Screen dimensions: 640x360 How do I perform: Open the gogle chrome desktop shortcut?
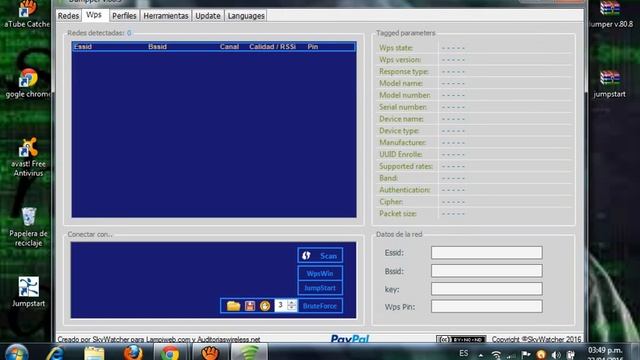pyautogui.click(x=27, y=83)
